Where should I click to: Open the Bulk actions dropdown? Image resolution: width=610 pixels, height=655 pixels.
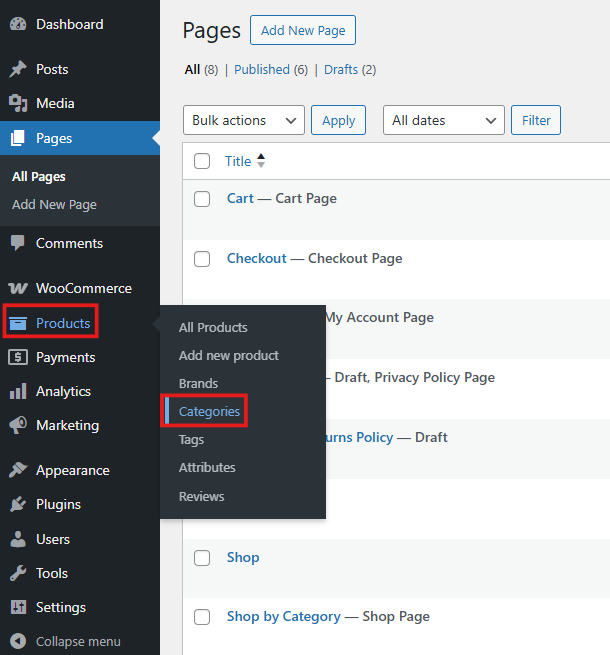pyautogui.click(x=244, y=121)
